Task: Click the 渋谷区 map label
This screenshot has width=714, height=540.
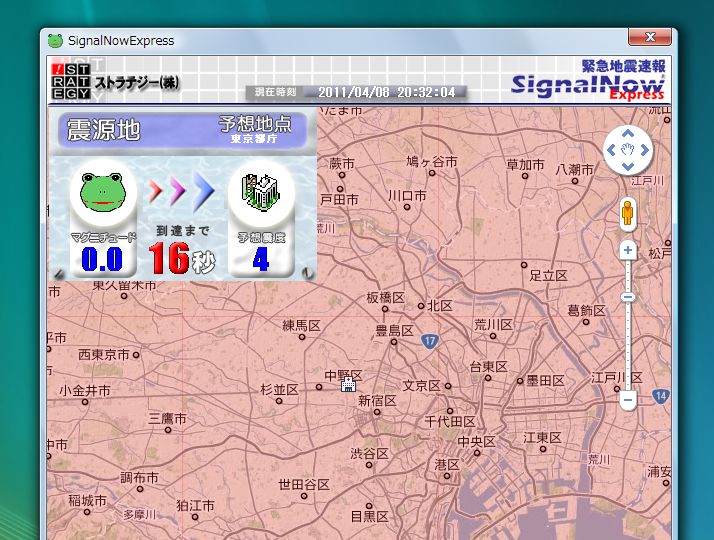Action: [369, 453]
